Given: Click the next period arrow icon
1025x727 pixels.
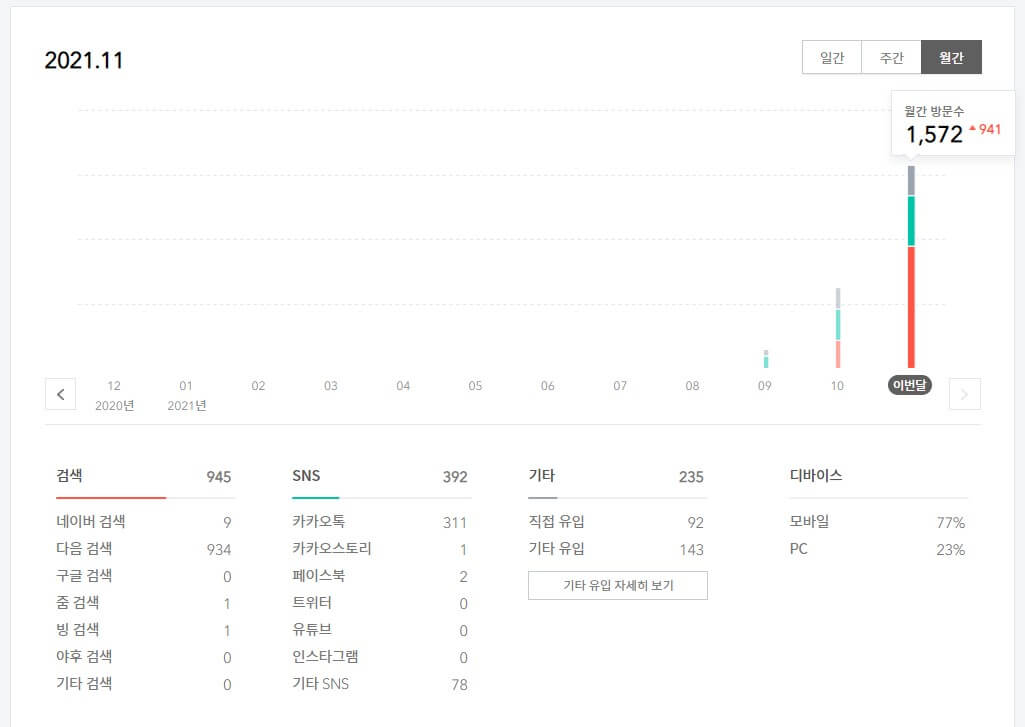Looking at the screenshot, I should coord(964,393).
